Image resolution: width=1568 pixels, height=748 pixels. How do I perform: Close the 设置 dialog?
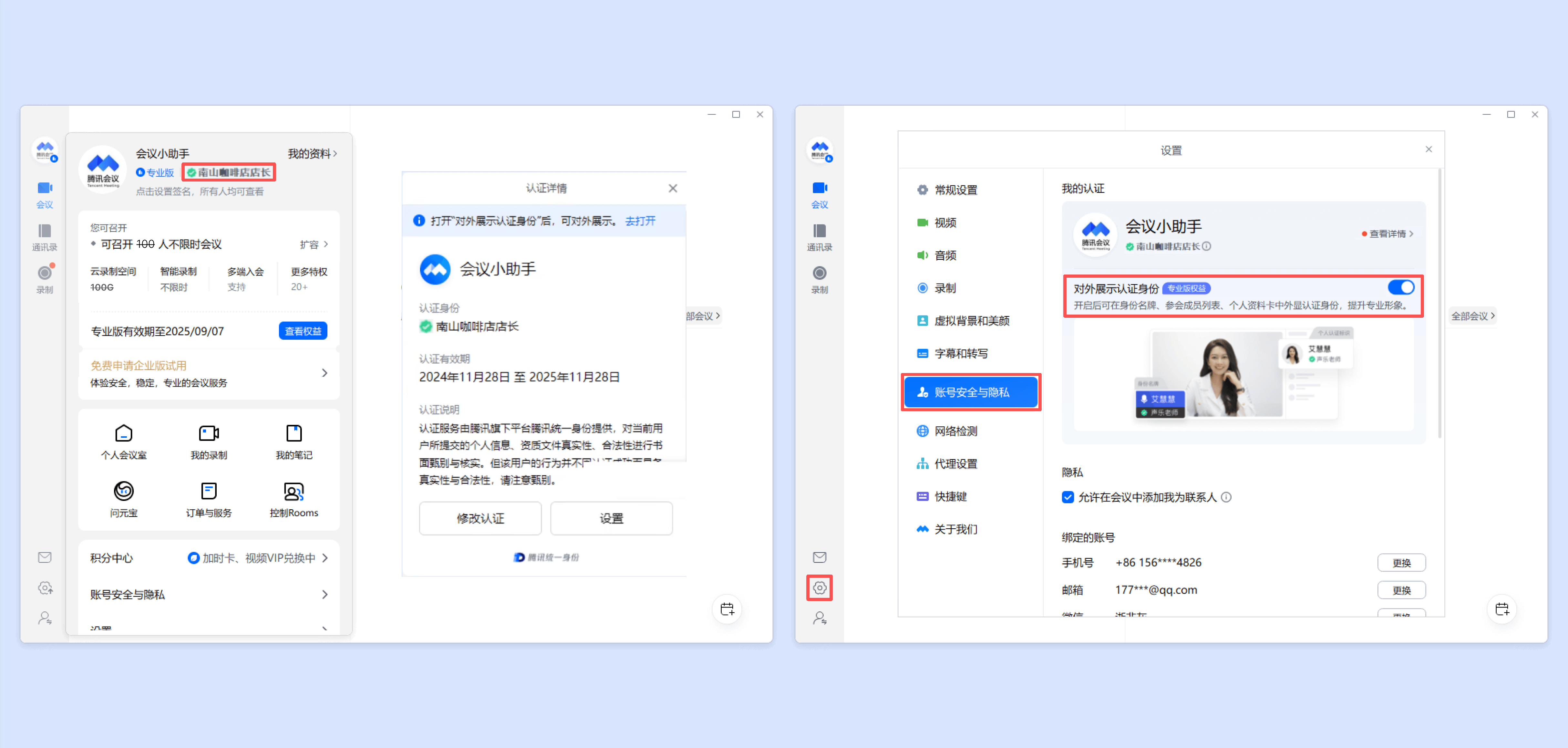(x=1429, y=149)
